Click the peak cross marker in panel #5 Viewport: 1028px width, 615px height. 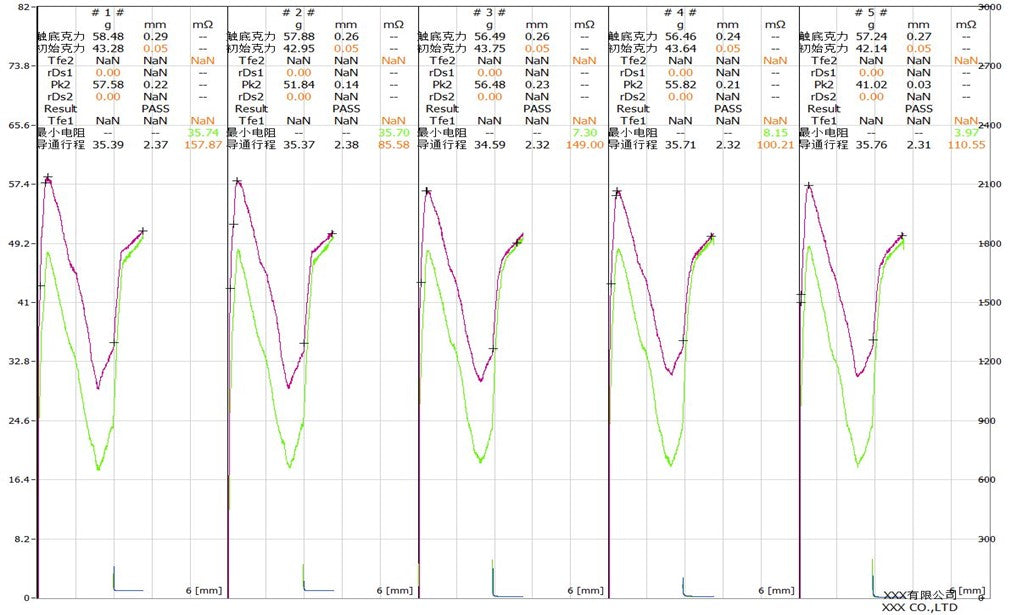[x=808, y=186]
